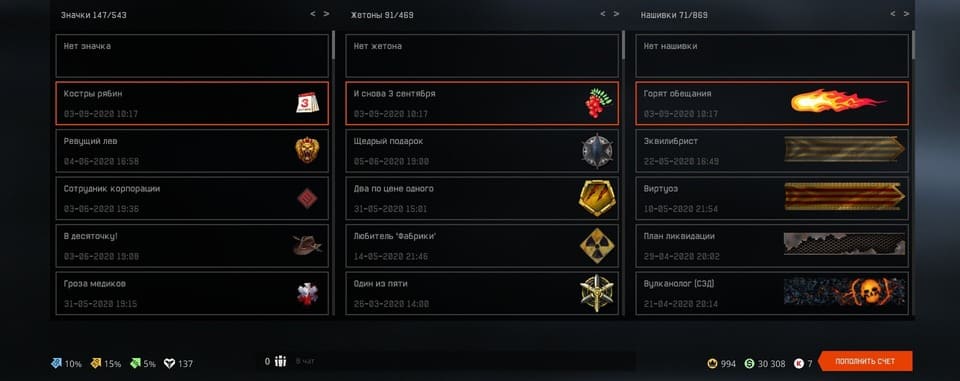The height and width of the screenshot is (381, 960).
Task: Select the Нет значка option
Action: coord(192,56)
